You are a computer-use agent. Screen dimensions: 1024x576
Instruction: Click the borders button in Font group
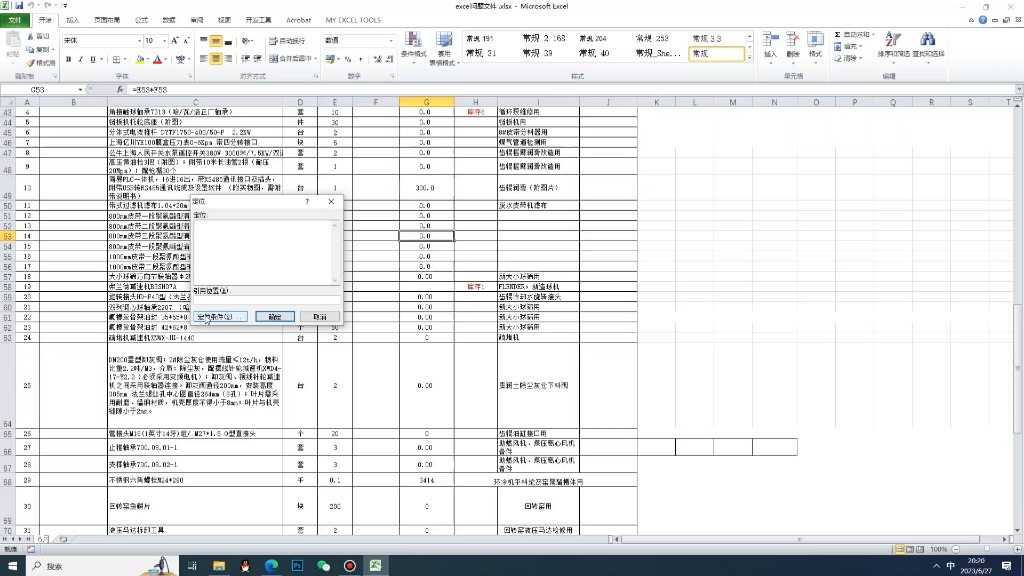coord(116,59)
